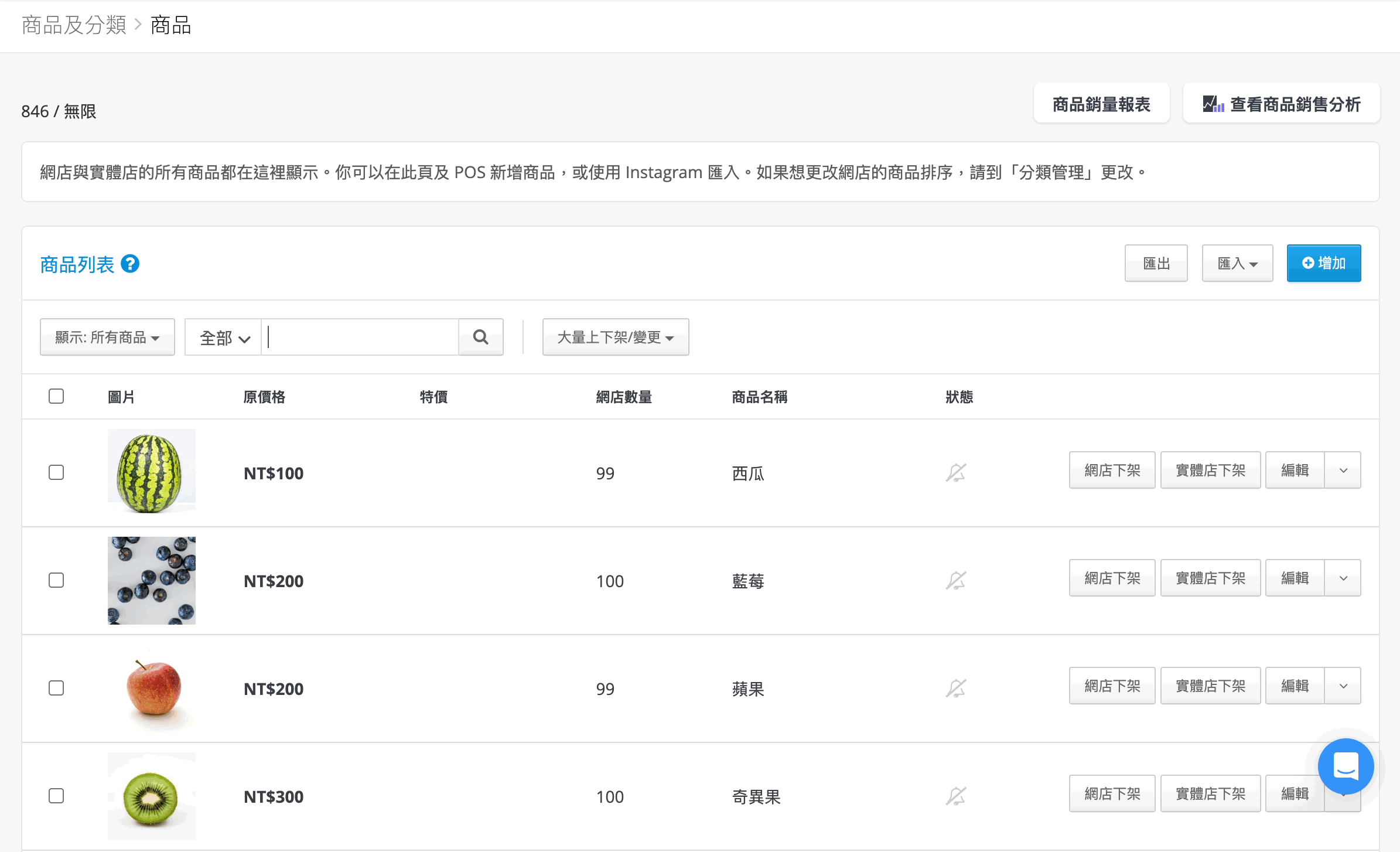Click the muted bell icon in 蘋果 row
This screenshot has width=1400, height=852.
[x=956, y=688]
